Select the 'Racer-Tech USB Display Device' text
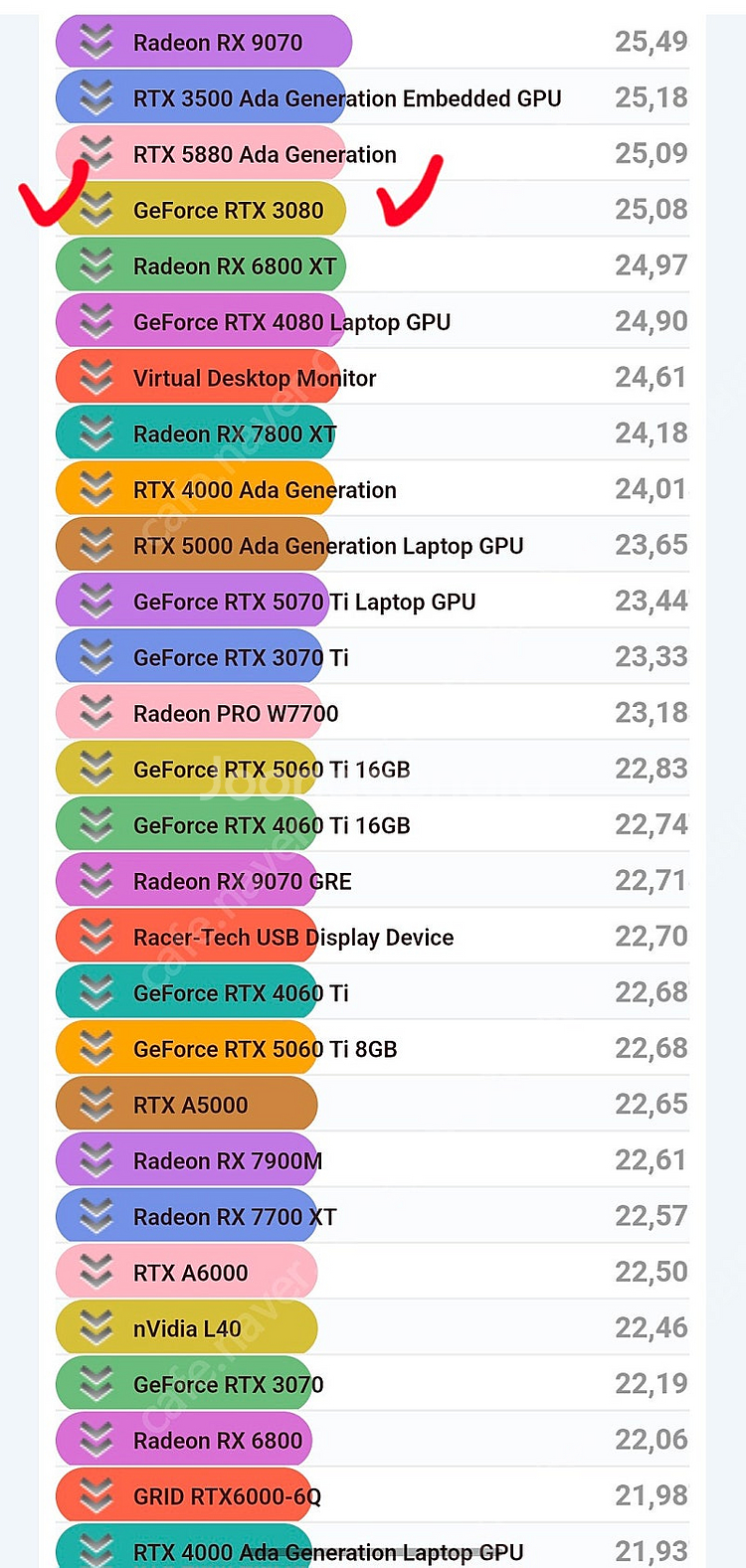This screenshot has height=1568, width=746. 293,938
